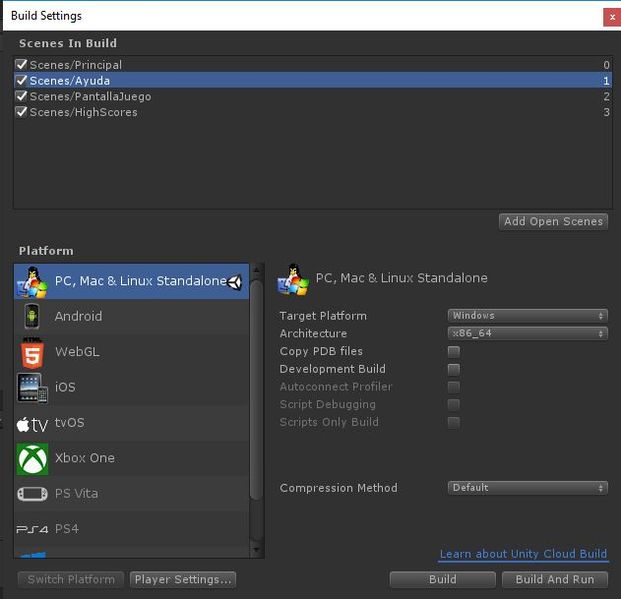621x599 pixels.
Task: Select the PS4 logo icon
Action: [x=32, y=529]
